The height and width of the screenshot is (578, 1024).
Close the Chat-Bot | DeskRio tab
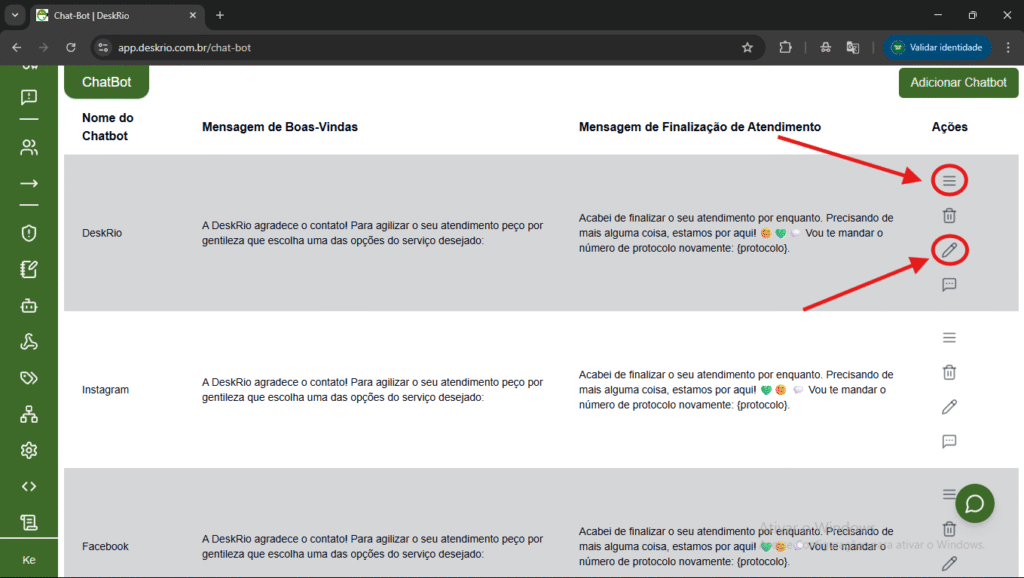click(x=193, y=15)
